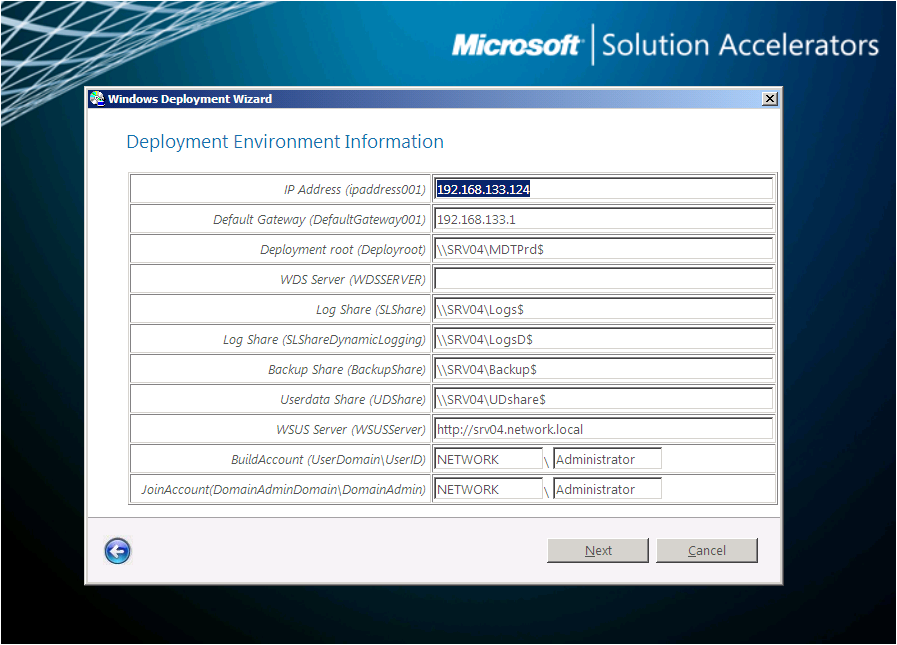Click the JoinAccount DomainAdmin field
The height and width of the screenshot is (645, 897).
pos(607,489)
